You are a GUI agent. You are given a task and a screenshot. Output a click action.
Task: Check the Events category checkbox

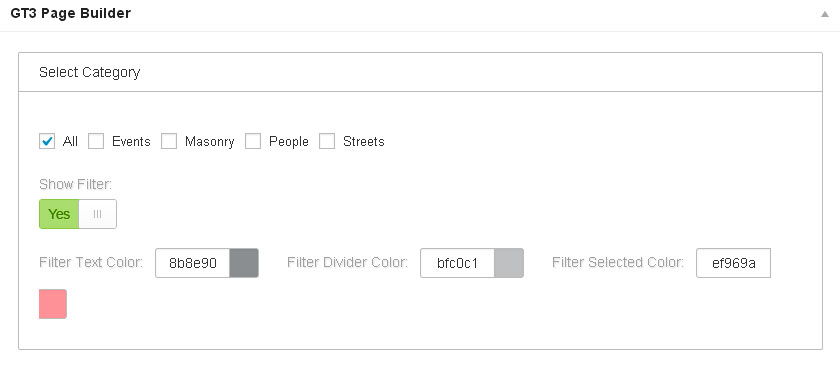tap(96, 141)
